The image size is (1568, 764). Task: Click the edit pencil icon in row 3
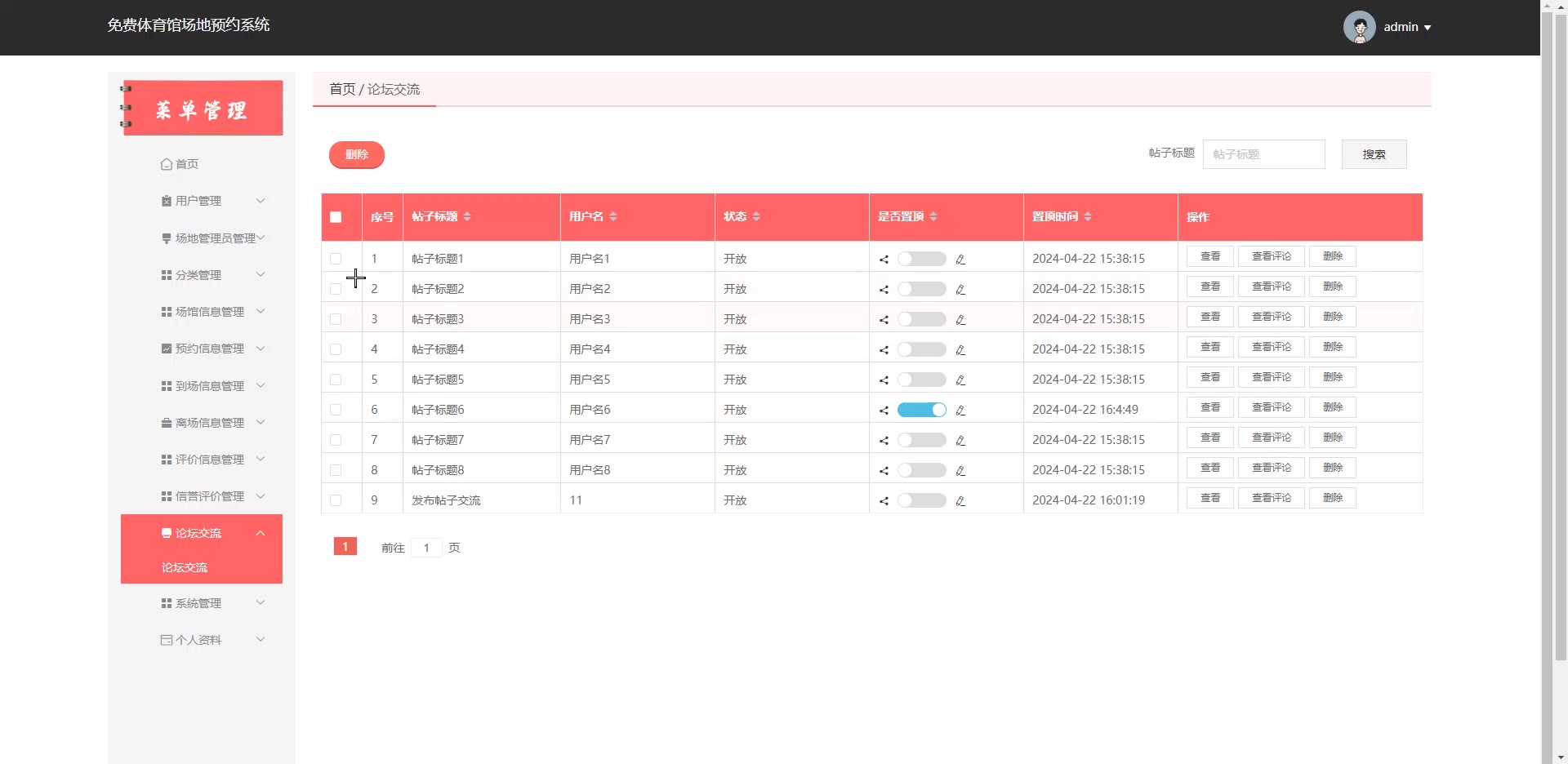[960, 320]
